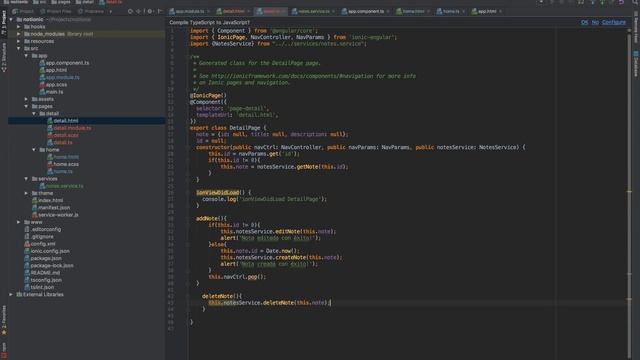Hide the Project panel with the hide icon
The image size is (640, 360).
click(x=160, y=11)
